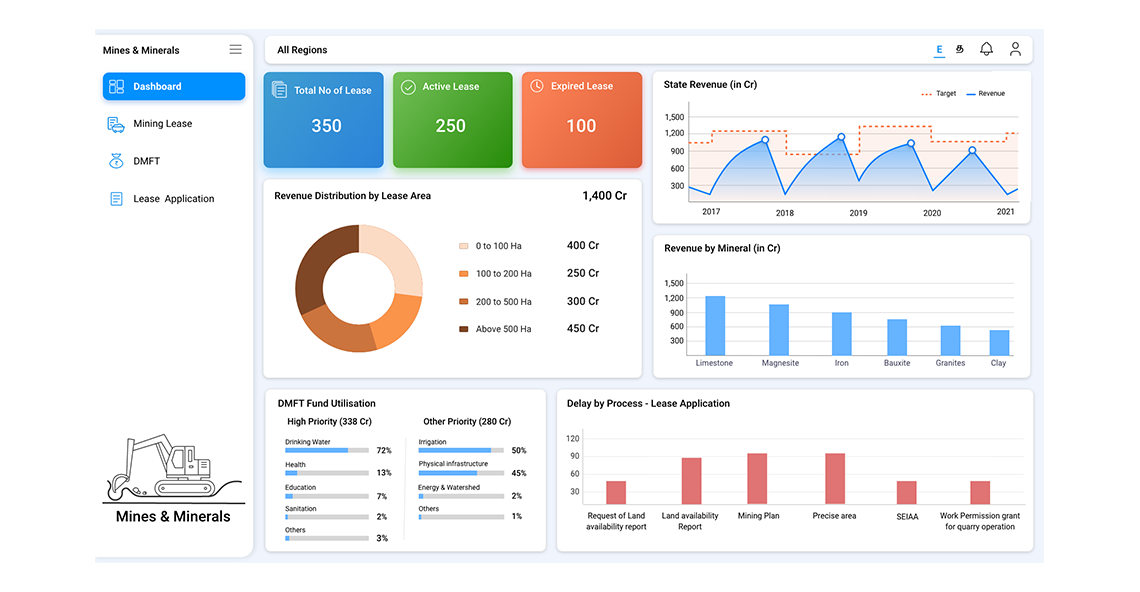
Task: Click the Mining Lease truck icon
Action: (x=116, y=124)
